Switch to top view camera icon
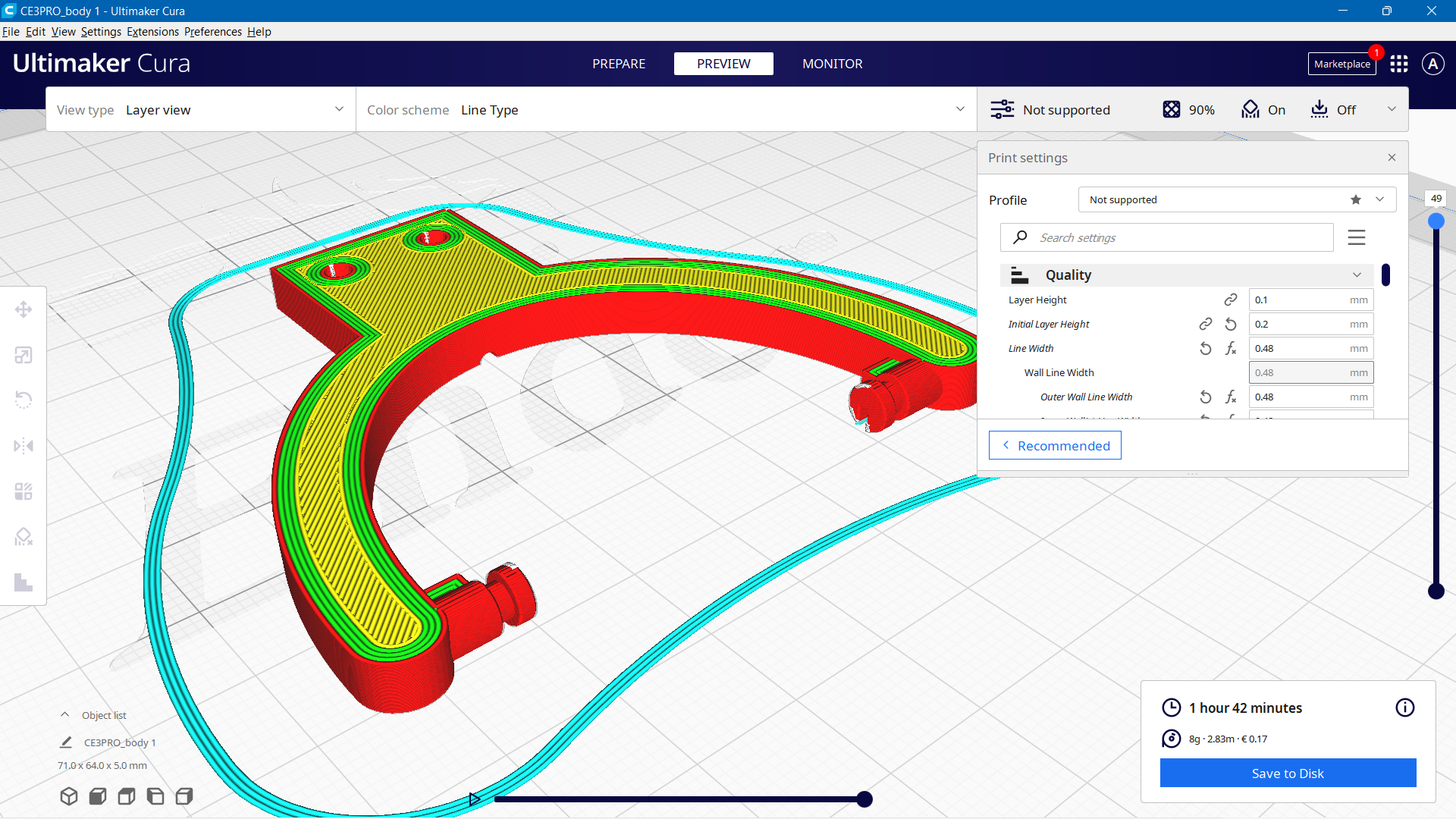The image size is (1456, 819). pos(127,796)
